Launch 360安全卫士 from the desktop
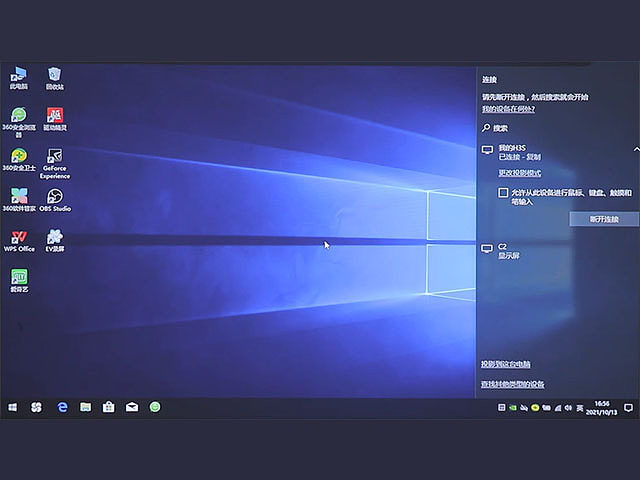This screenshot has width=640, height=480. (19, 159)
